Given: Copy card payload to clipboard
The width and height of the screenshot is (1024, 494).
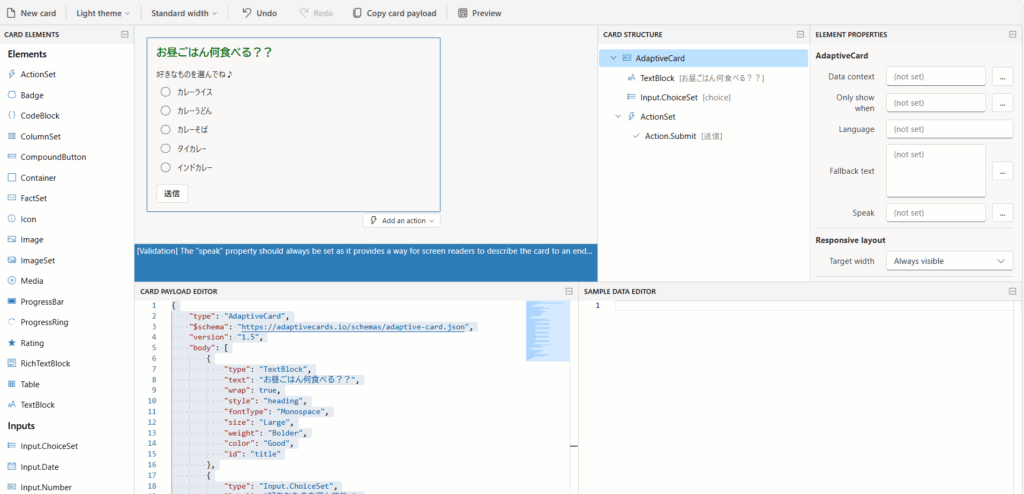Looking at the screenshot, I should (394, 13).
